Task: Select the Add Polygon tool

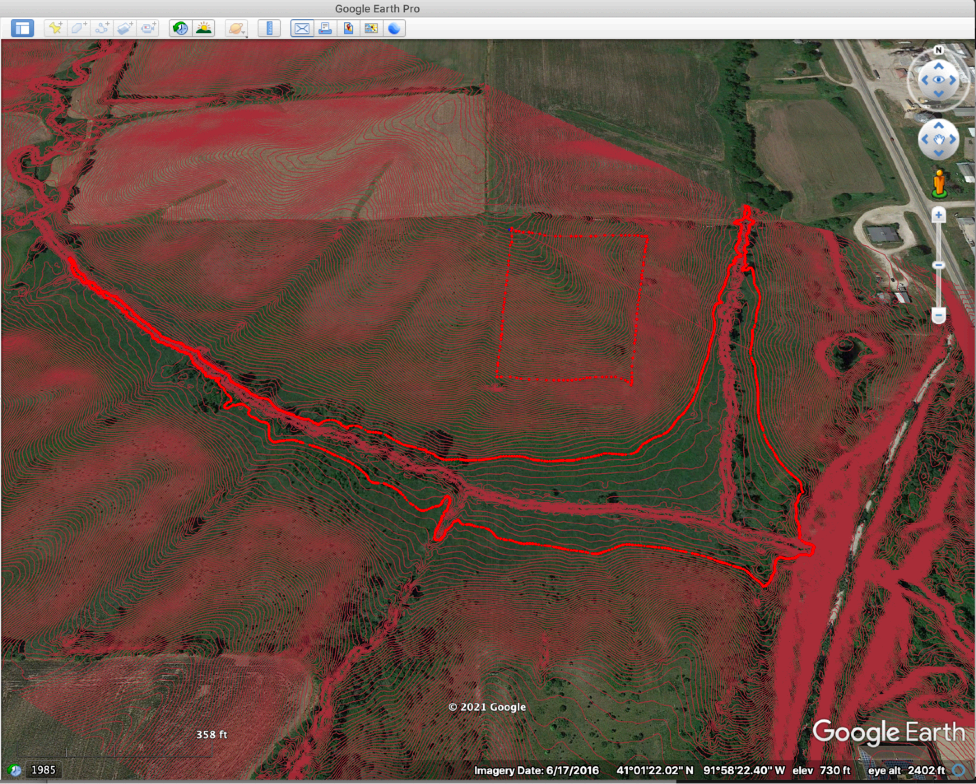Action: [78, 28]
